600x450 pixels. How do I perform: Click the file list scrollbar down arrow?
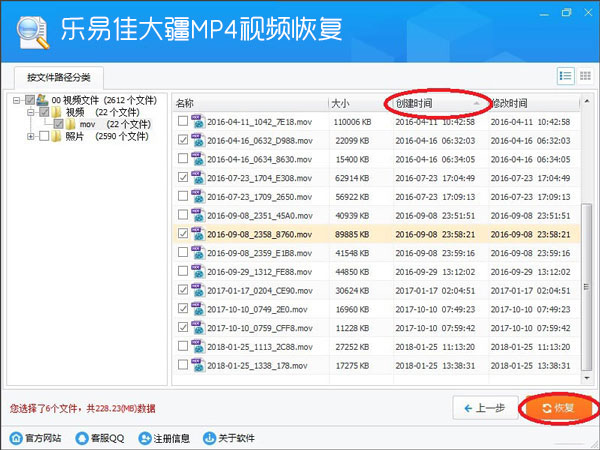pos(587,378)
